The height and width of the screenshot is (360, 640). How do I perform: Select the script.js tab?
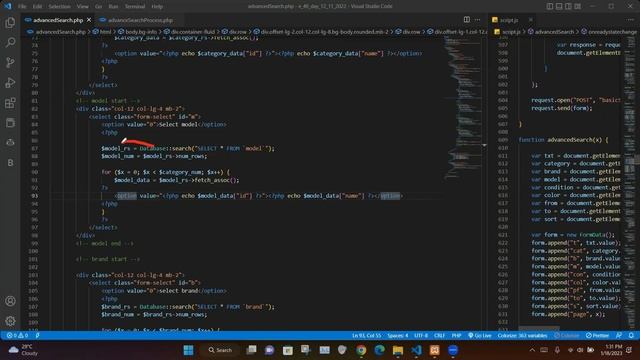tap(509, 20)
